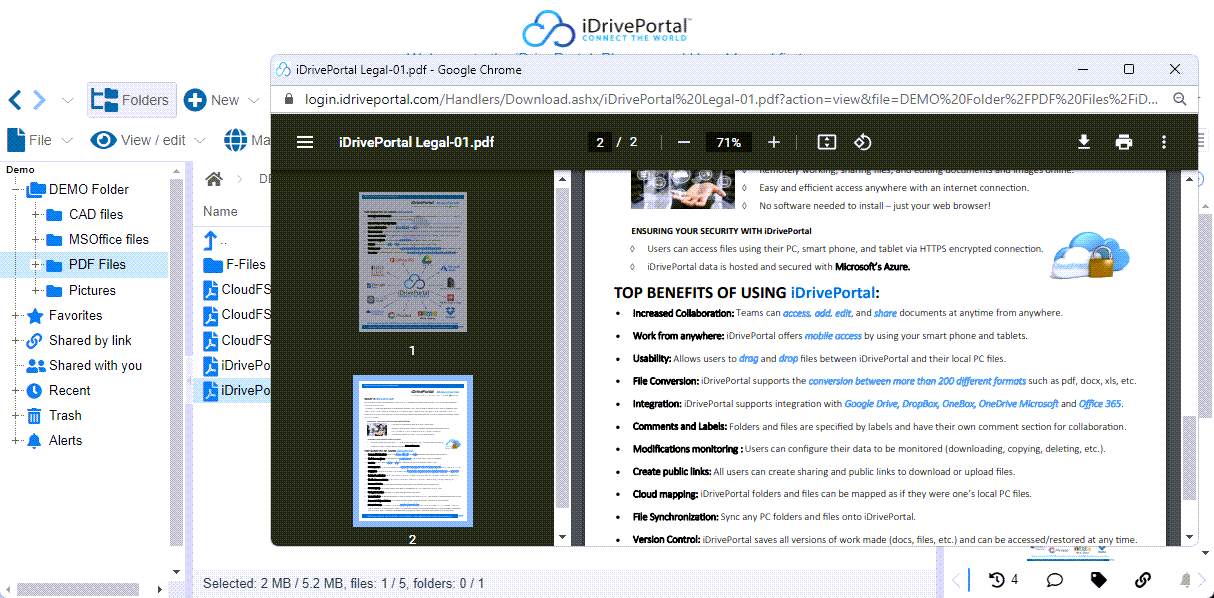Viewport: 1214px width, 598px height.
Task: Zoom in with the plus button
Action: click(773, 142)
